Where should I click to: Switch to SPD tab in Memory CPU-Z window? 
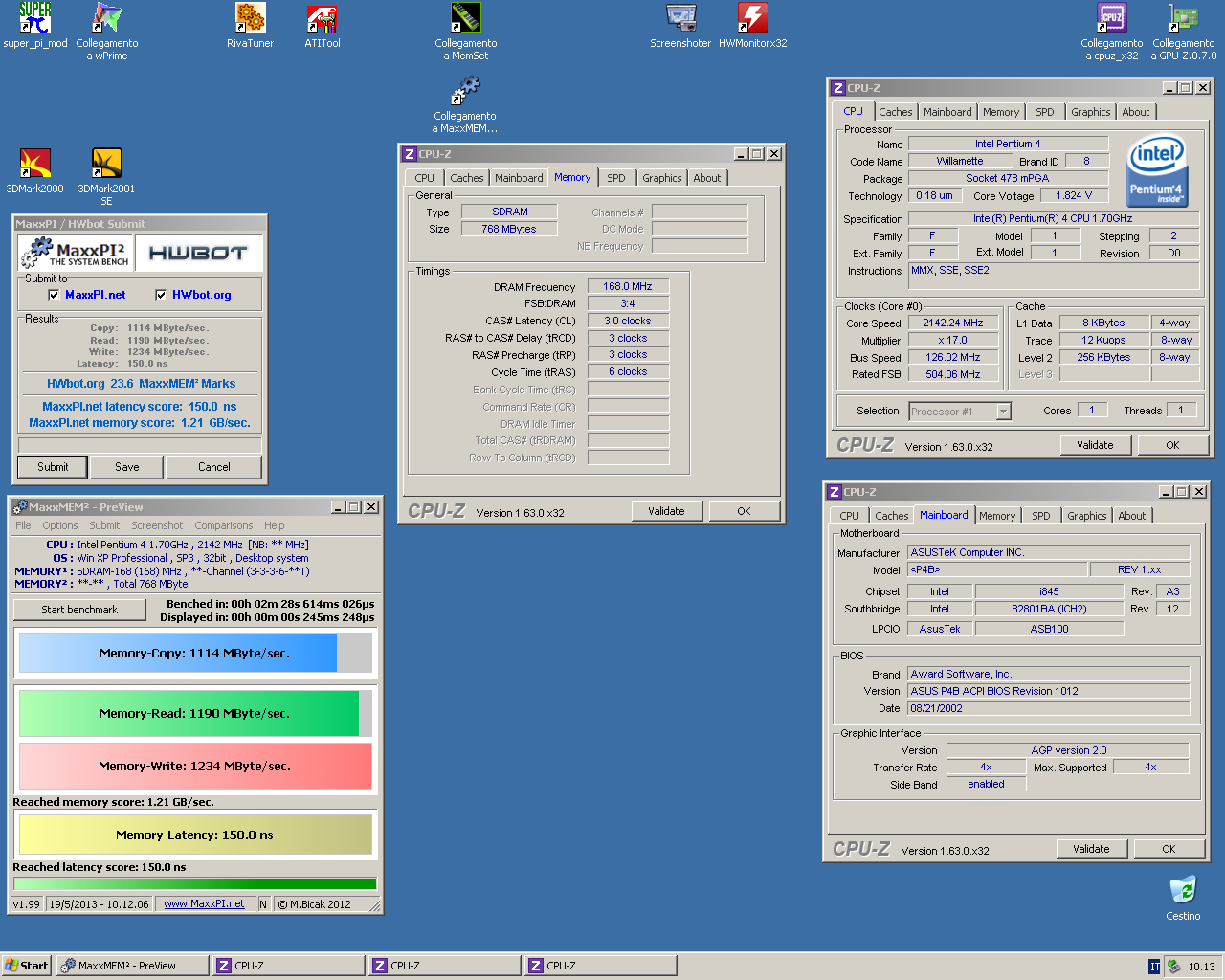pos(616,178)
